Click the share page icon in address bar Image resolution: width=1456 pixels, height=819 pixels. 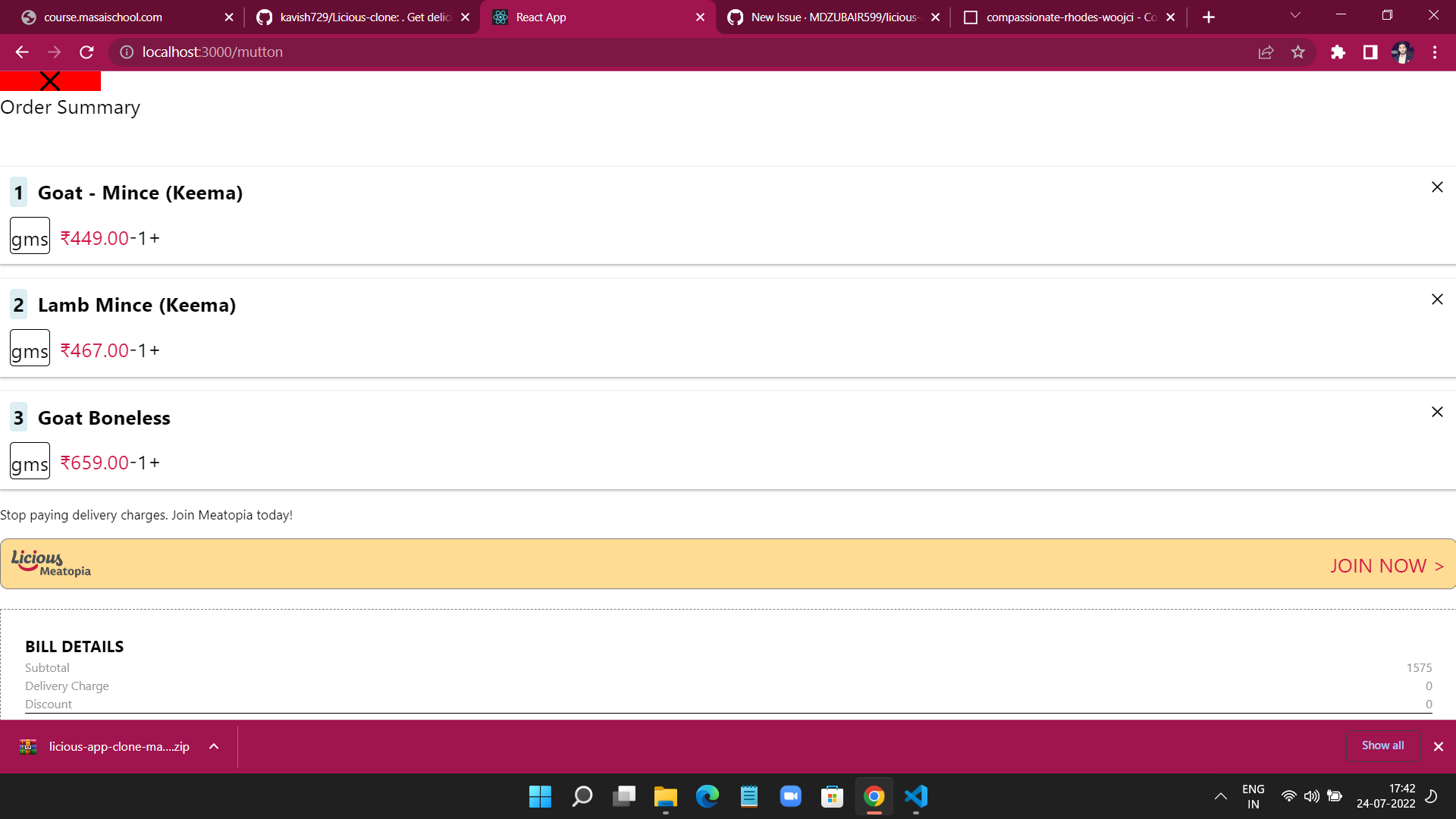[x=1266, y=52]
